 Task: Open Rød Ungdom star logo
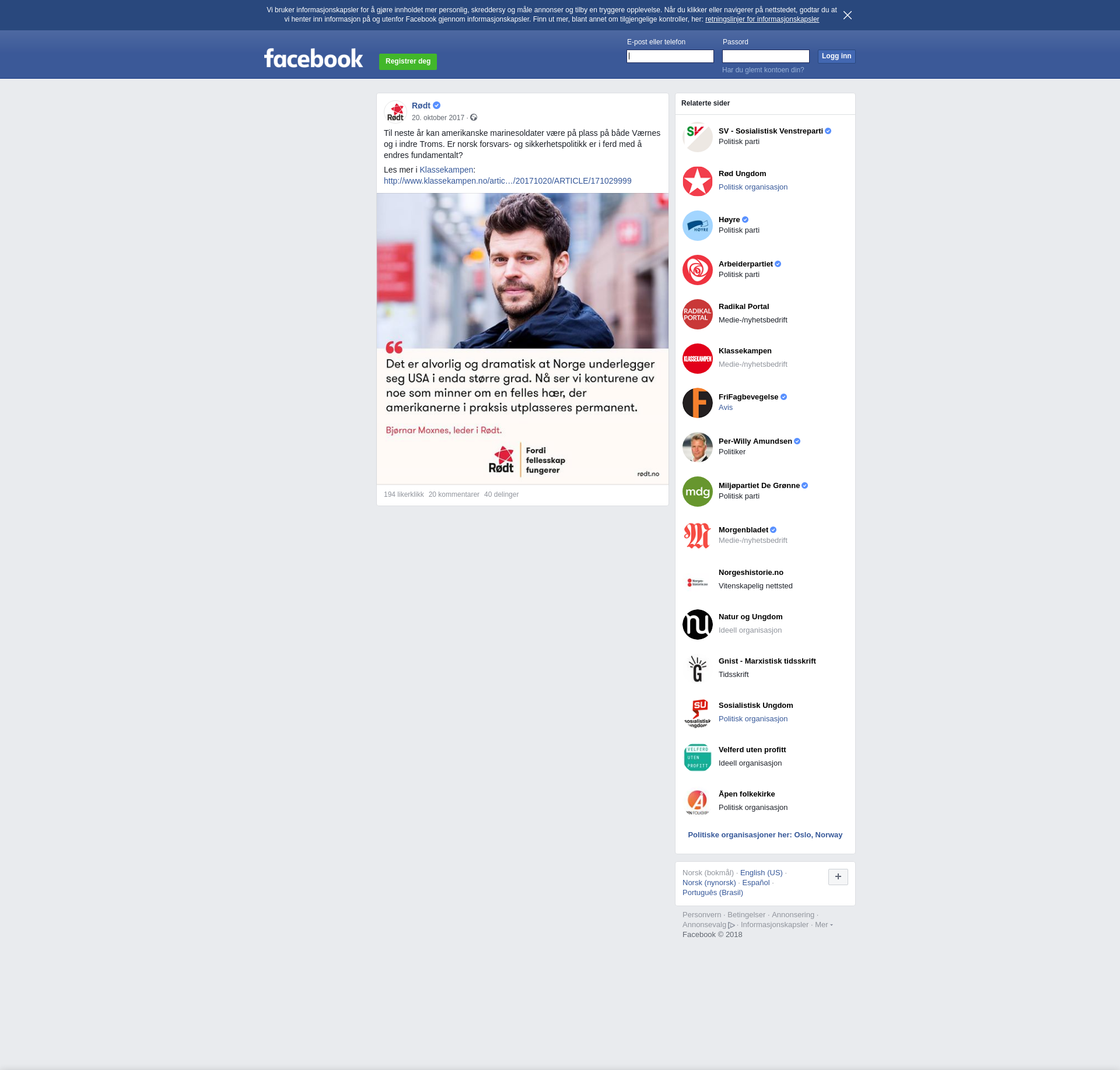tap(698, 181)
